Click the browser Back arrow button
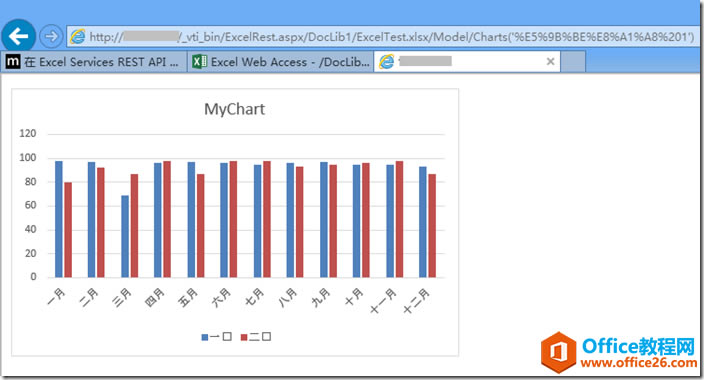Viewport: 704px width, 380px height. point(18,36)
